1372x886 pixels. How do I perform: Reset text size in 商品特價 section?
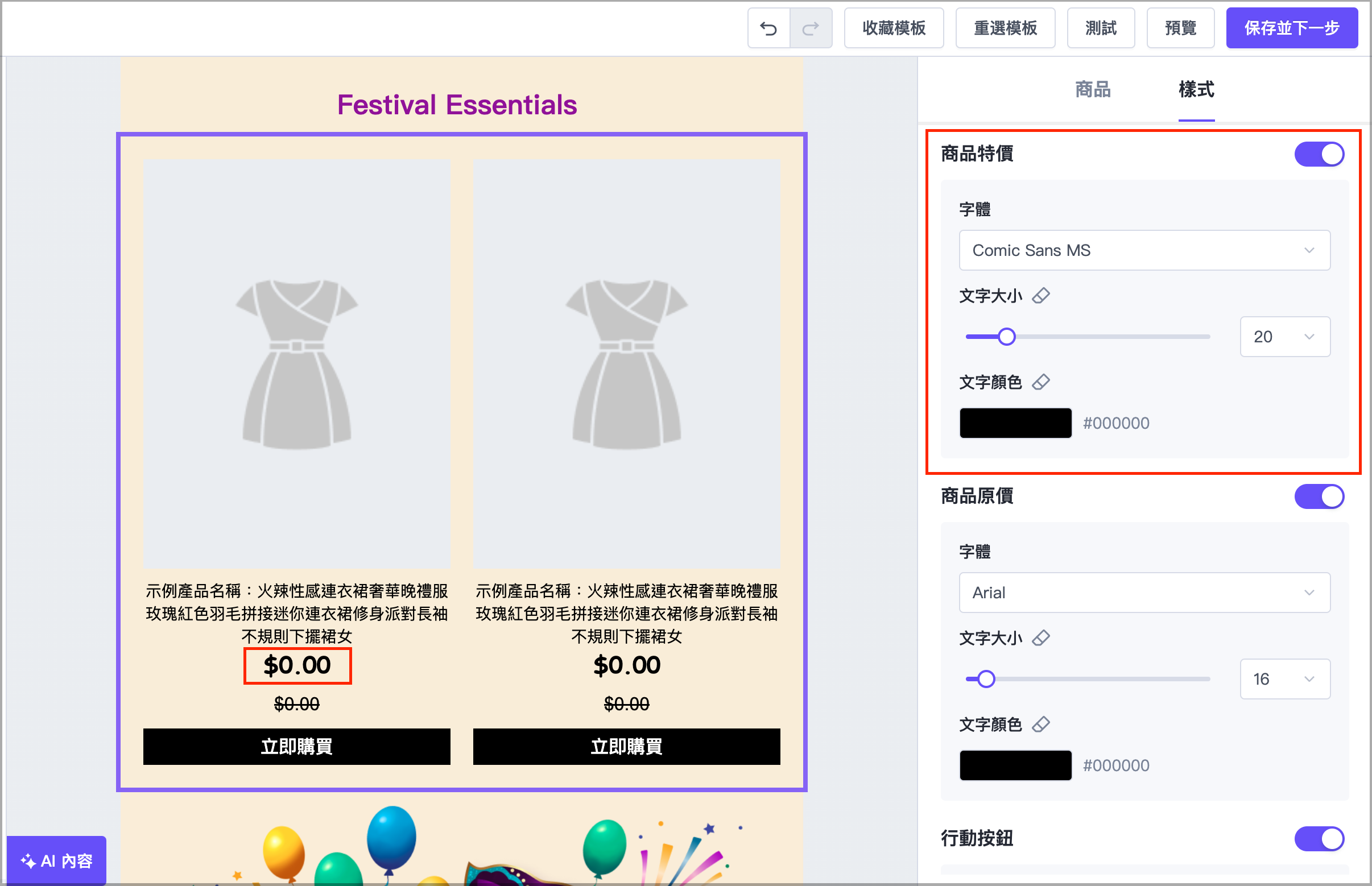coord(1040,296)
